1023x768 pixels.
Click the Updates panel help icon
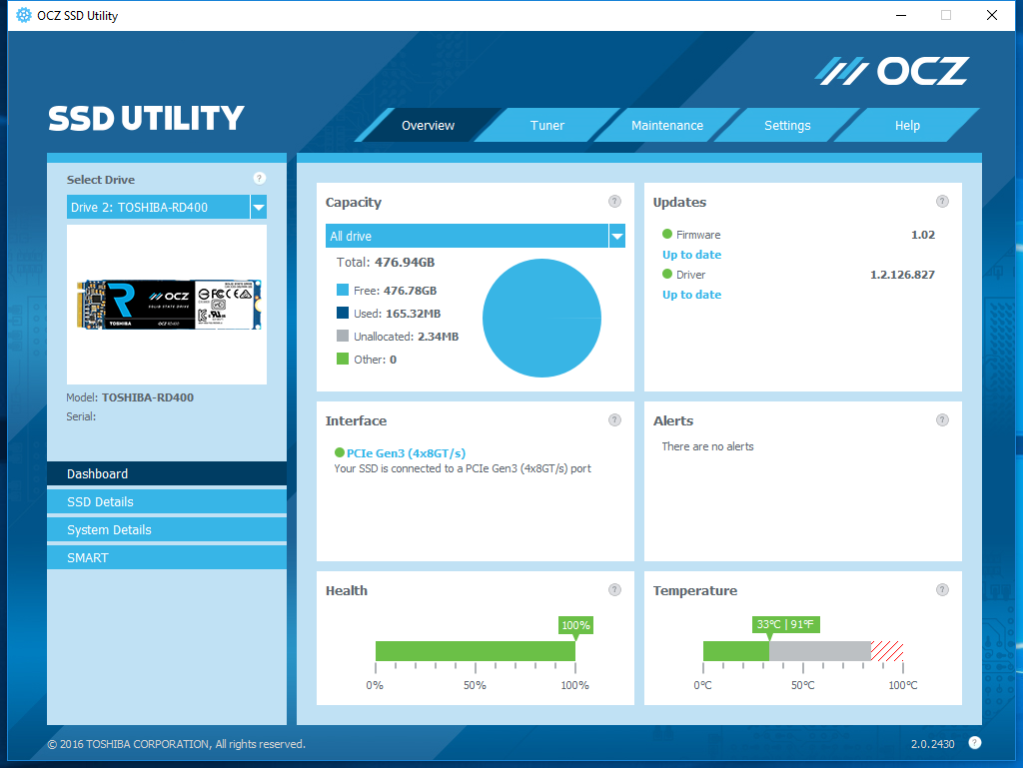click(x=942, y=202)
